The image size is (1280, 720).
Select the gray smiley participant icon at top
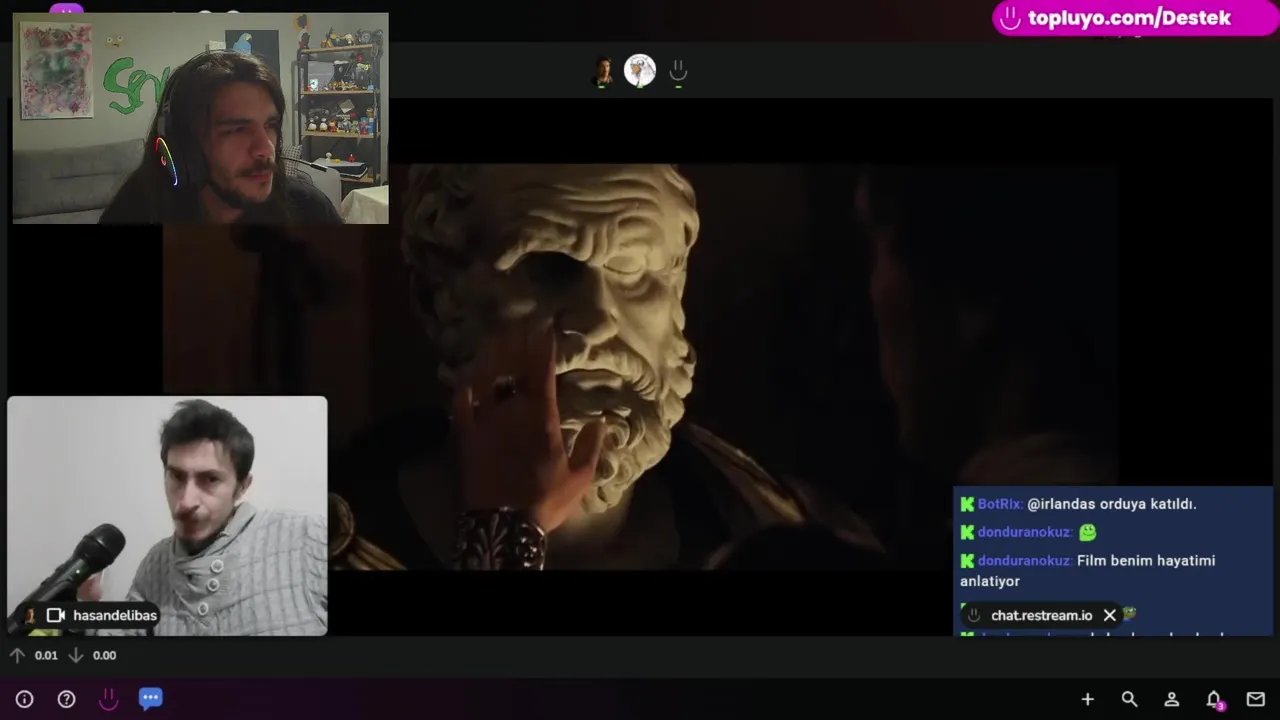(x=678, y=71)
